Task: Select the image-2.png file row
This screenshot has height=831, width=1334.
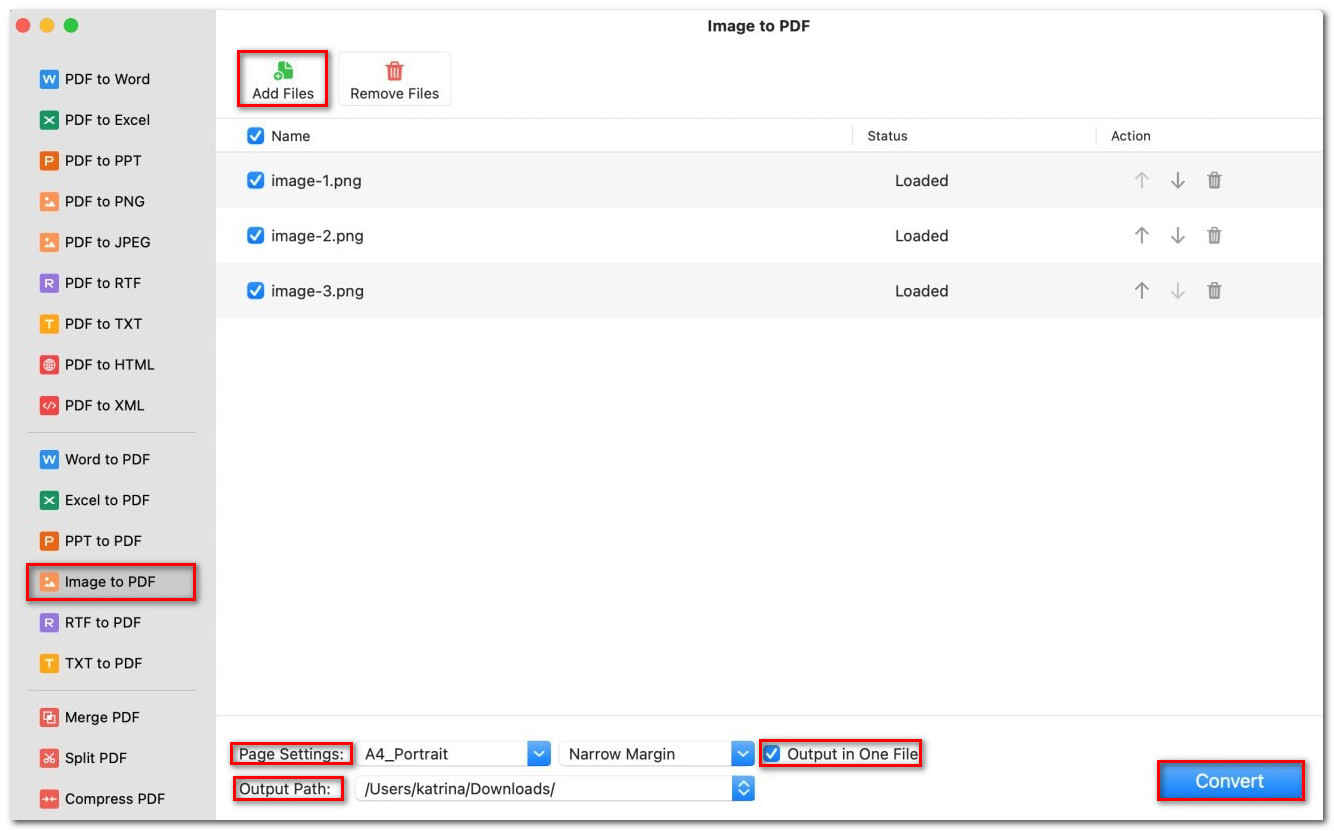Action: coord(600,236)
